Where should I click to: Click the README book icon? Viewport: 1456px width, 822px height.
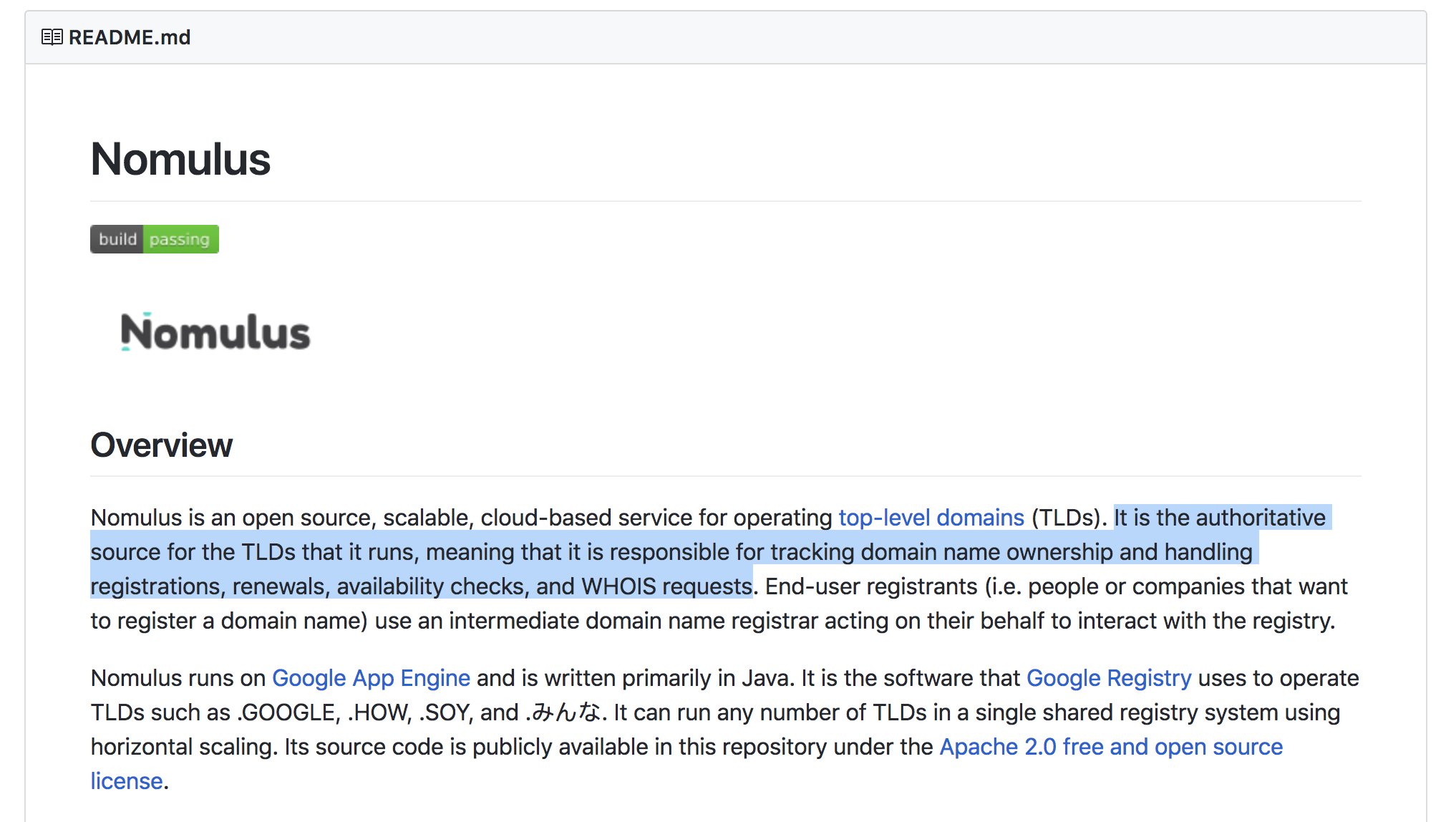(x=52, y=37)
